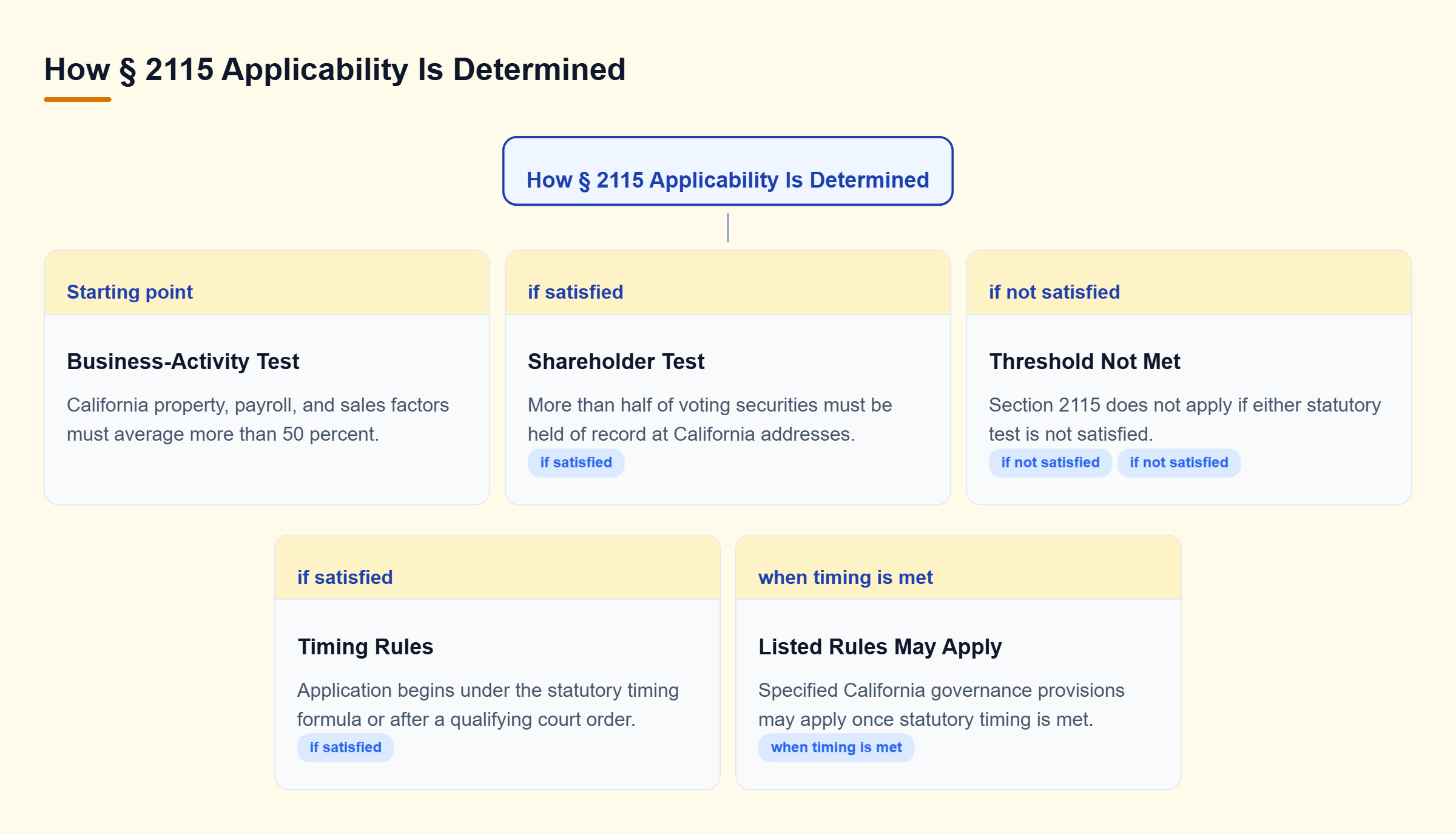Image resolution: width=1456 pixels, height=834 pixels.
Task: Open the 'Listed Rules May Apply' title
Action: (880, 646)
